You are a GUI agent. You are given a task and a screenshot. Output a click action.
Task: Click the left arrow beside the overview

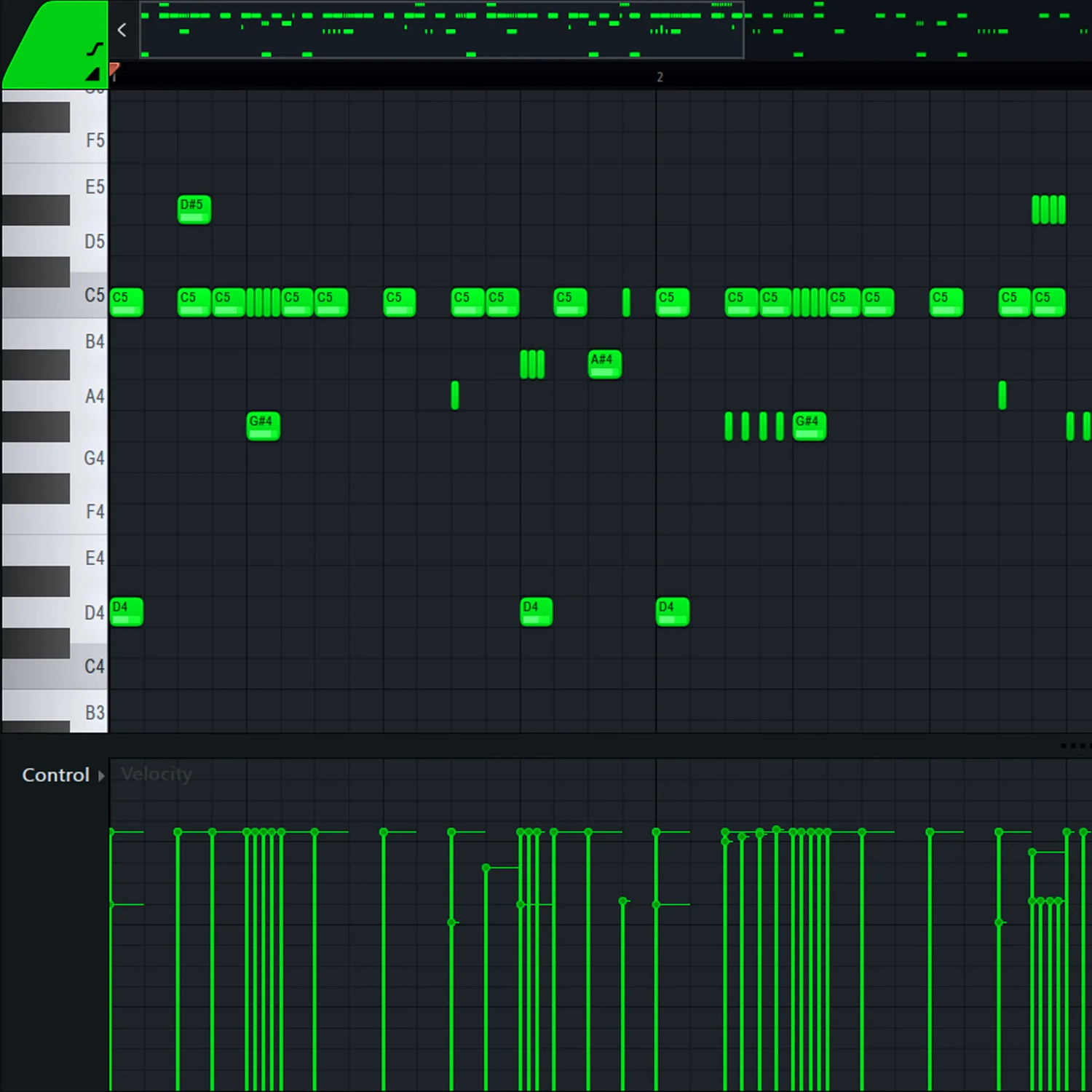click(122, 30)
